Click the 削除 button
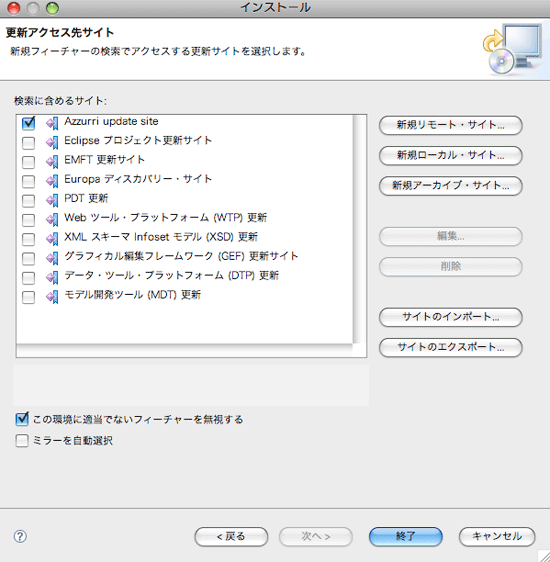 [x=450, y=266]
